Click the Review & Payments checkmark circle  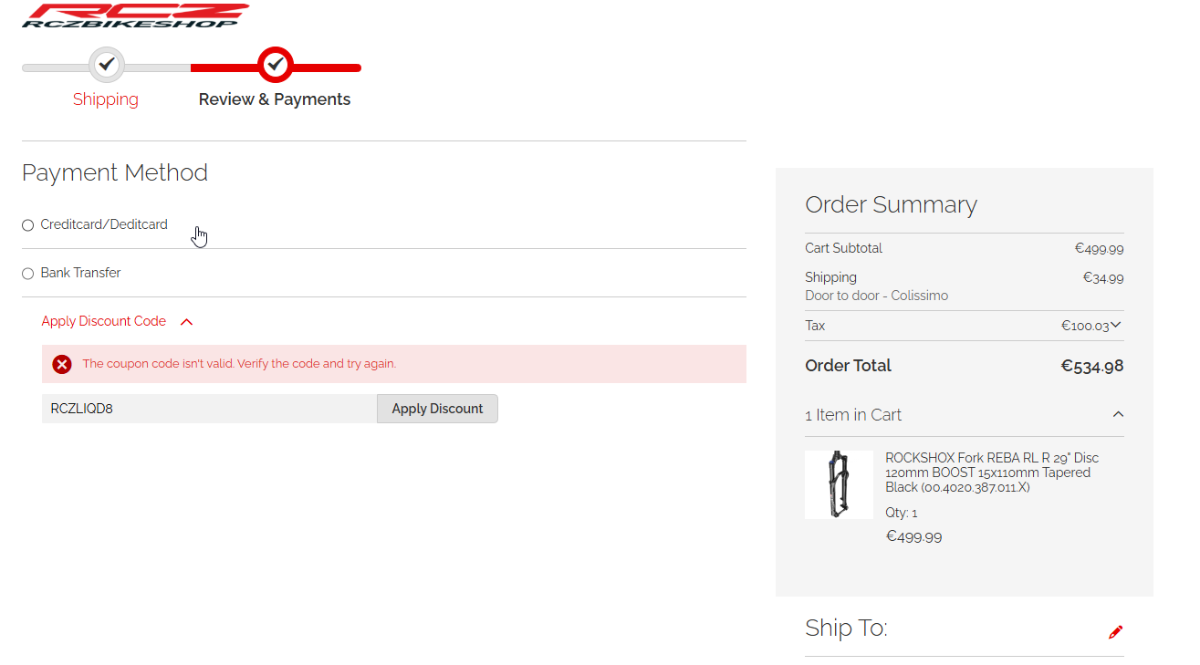coord(275,66)
